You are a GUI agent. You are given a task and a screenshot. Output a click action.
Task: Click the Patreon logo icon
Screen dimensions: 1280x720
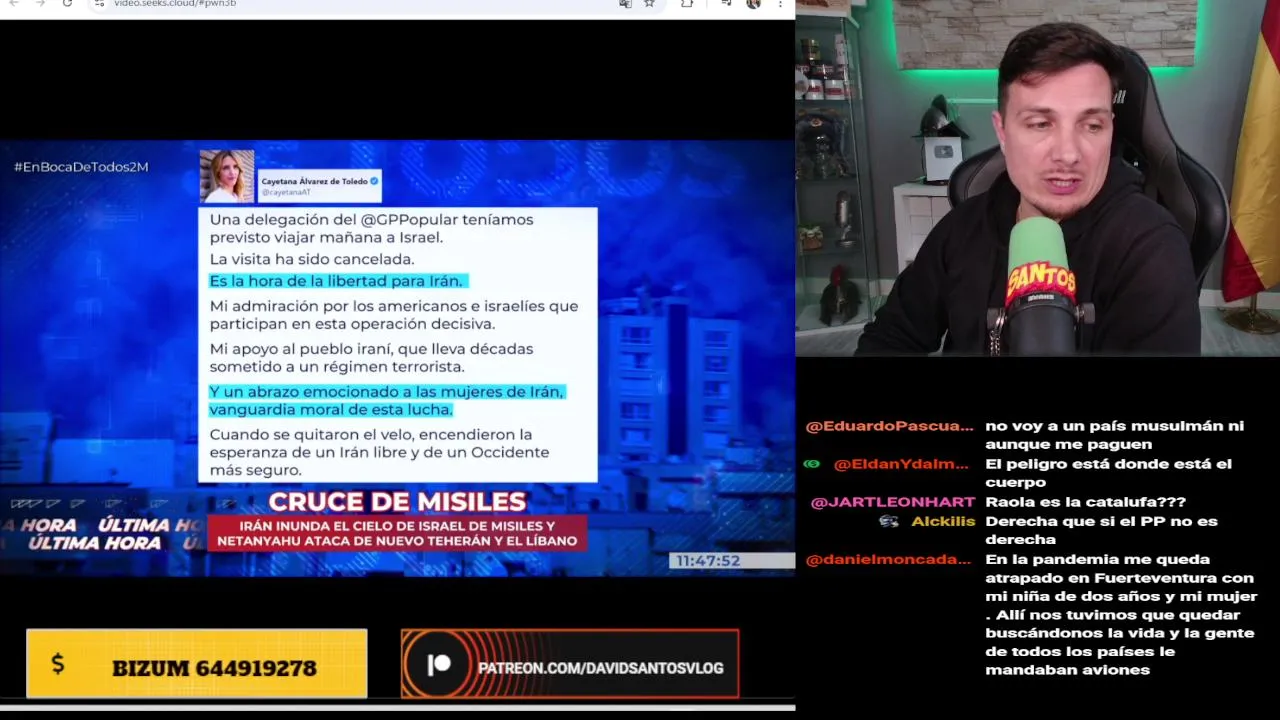click(439, 666)
